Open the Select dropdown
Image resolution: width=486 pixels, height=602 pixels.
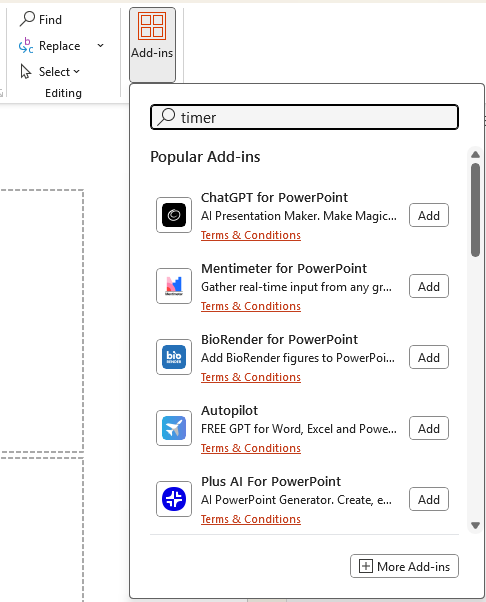tap(59, 72)
